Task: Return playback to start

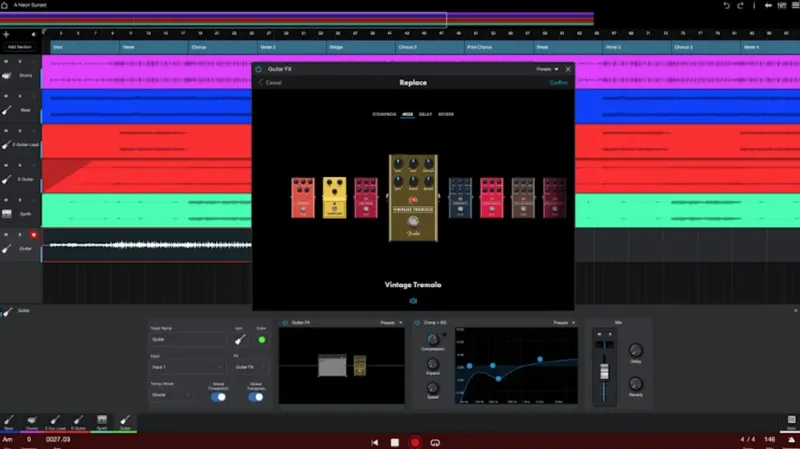Action: coord(374,442)
